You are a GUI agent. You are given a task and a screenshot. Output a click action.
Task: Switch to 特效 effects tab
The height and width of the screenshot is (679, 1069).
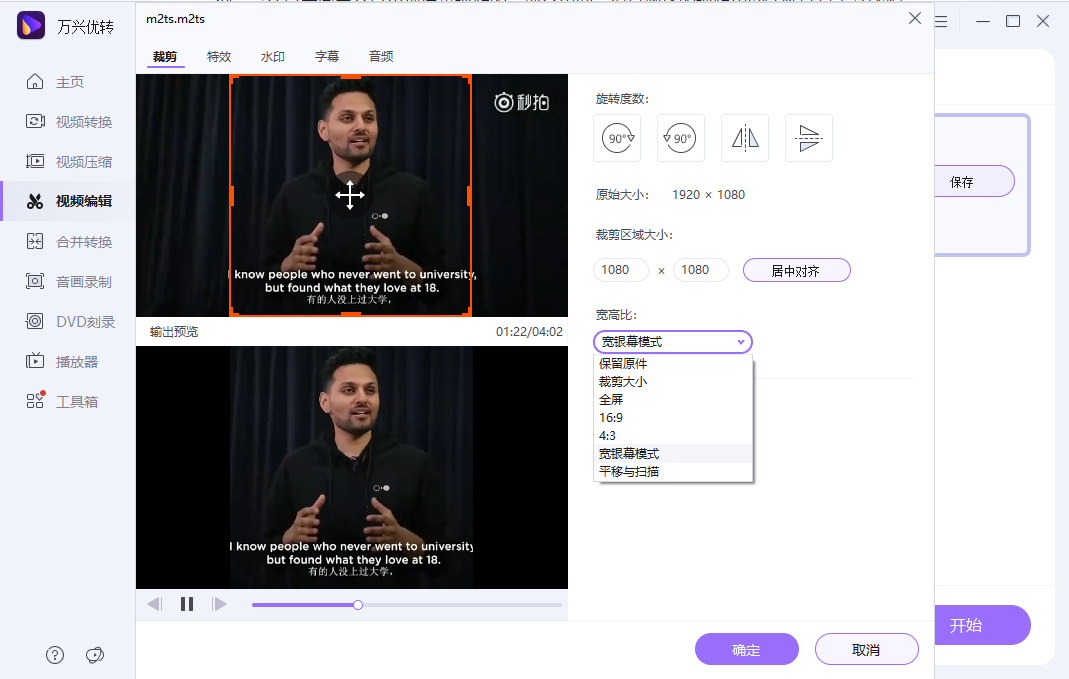click(x=219, y=57)
